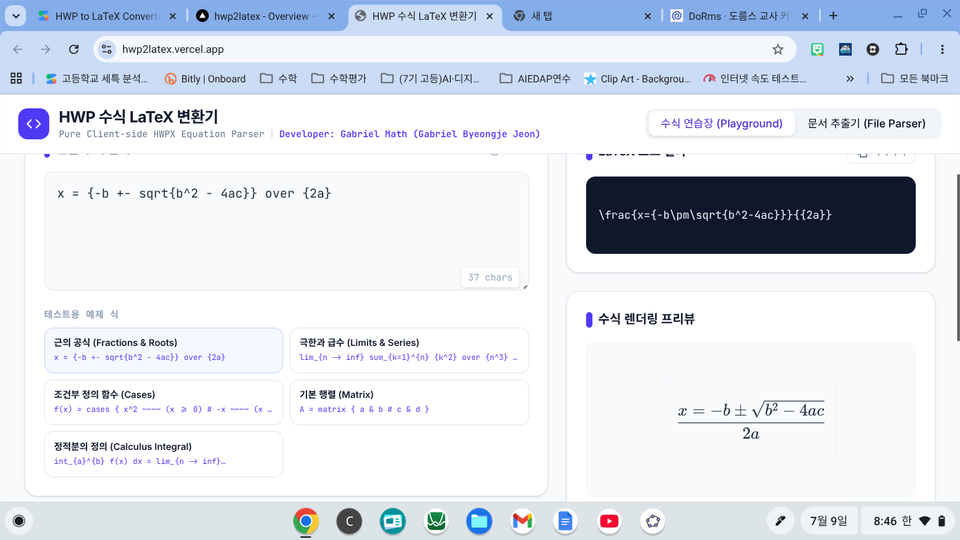Load the 극한과 급수 (Limits & Series) example
This screenshot has height=540, width=960.
[x=409, y=350]
